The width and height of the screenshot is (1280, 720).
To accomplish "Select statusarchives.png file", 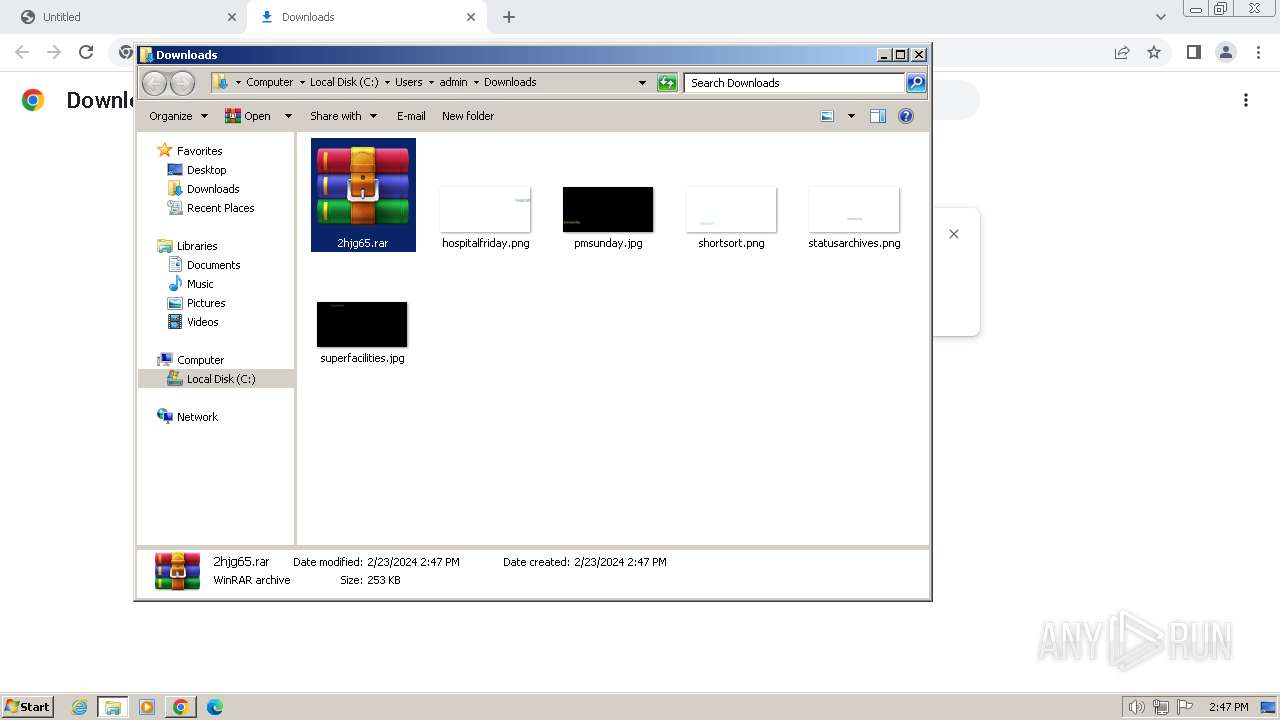I will click(854, 218).
